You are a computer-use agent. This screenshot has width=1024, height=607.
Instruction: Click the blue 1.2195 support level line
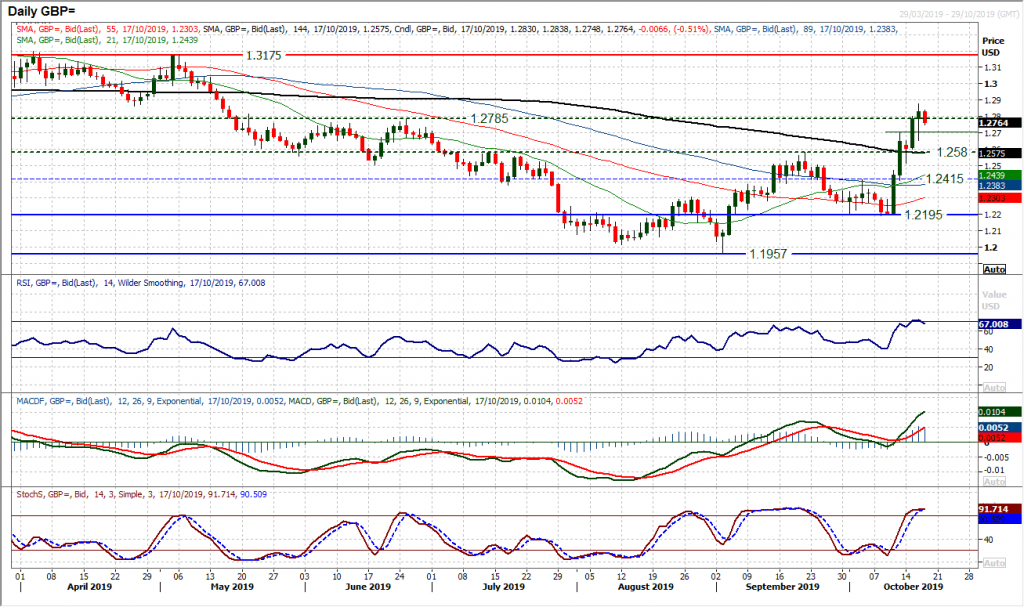click(x=500, y=215)
